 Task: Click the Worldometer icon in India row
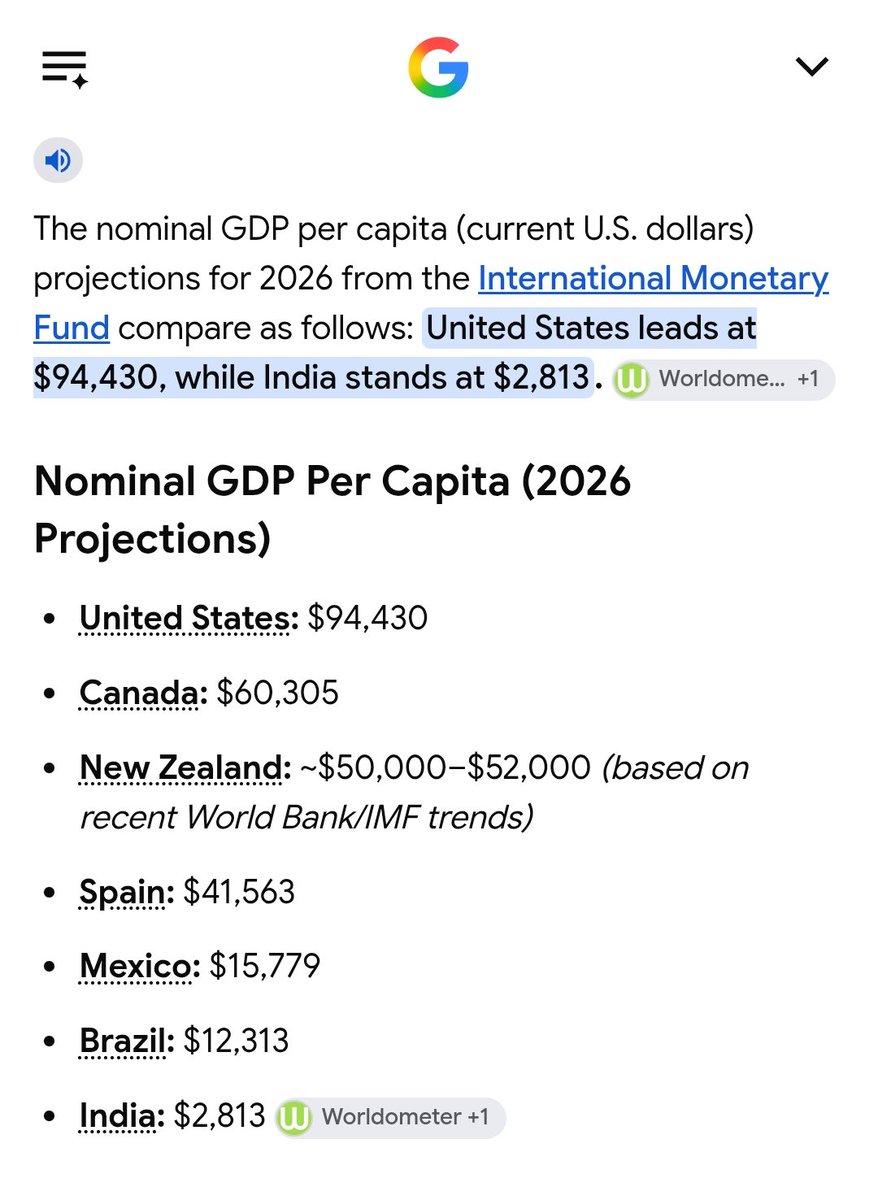coord(295,1117)
